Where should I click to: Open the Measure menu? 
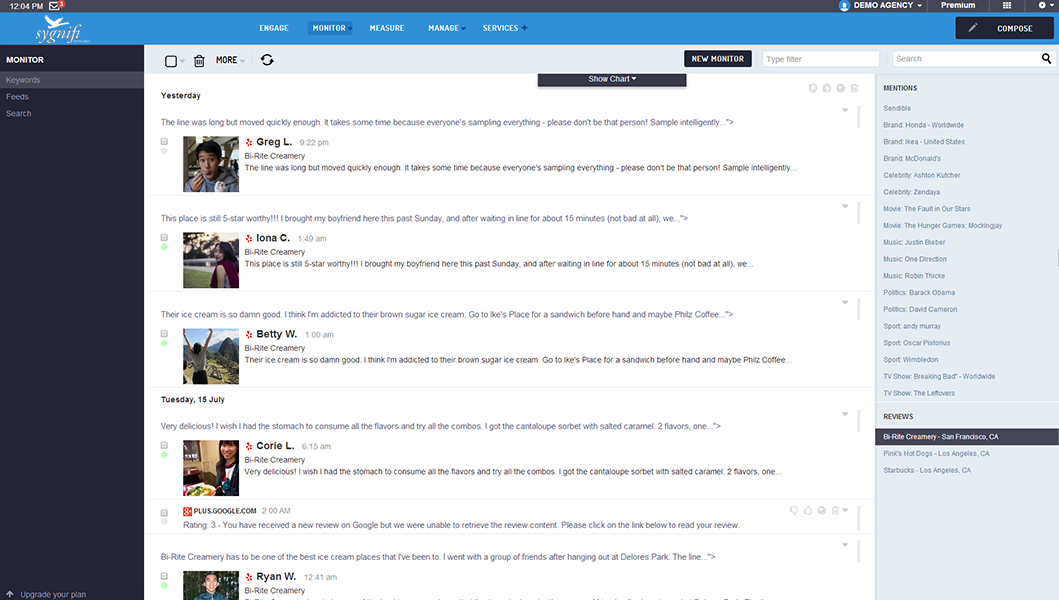pyautogui.click(x=386, y=28)
